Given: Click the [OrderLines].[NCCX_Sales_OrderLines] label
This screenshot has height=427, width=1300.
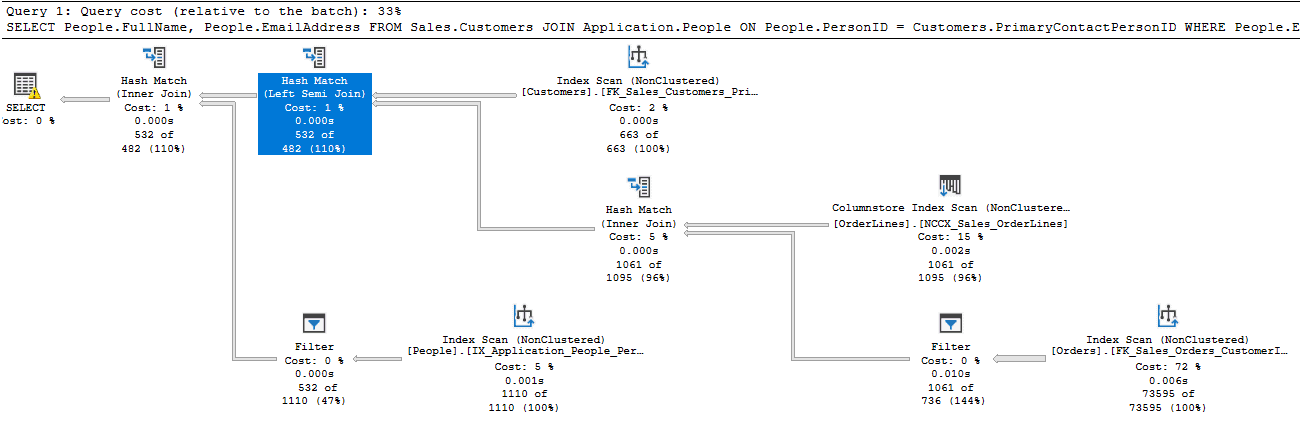Looking at the screenshot, I should coord(950,223).
